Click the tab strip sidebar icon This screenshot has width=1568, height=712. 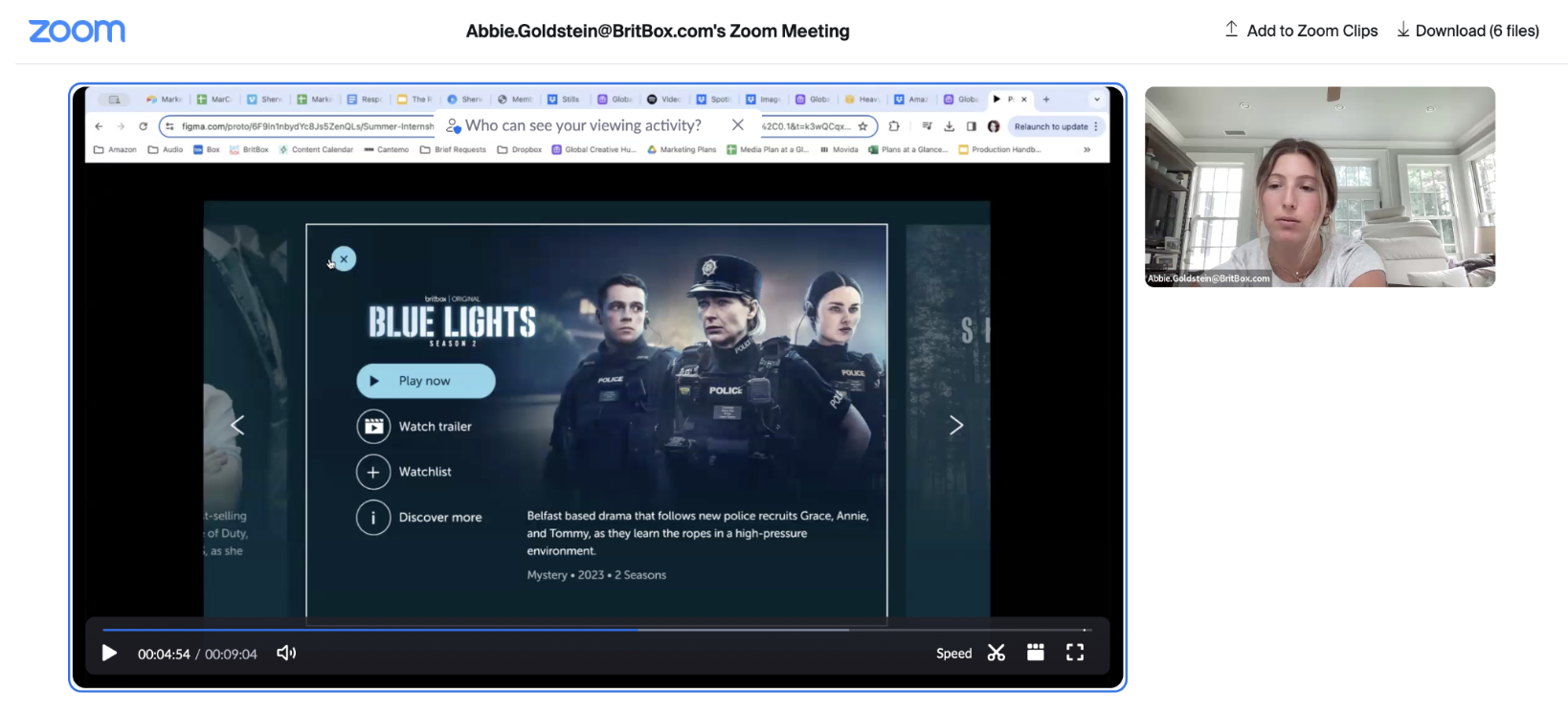point(114,100)
